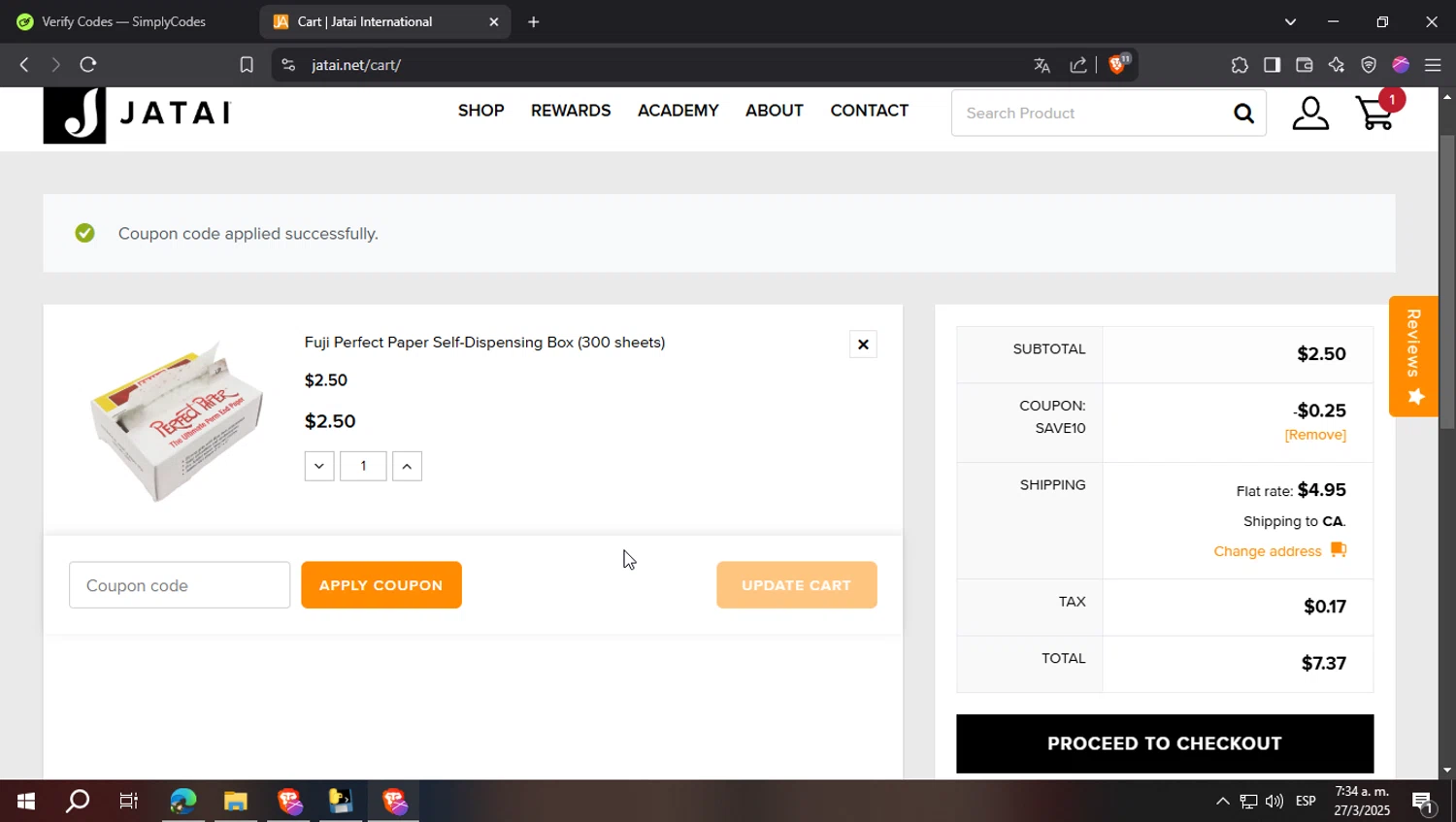Open the Jatai logo home link
Image resolution: width=1456 pixels, height=822 pixels.
pos(137,115)
